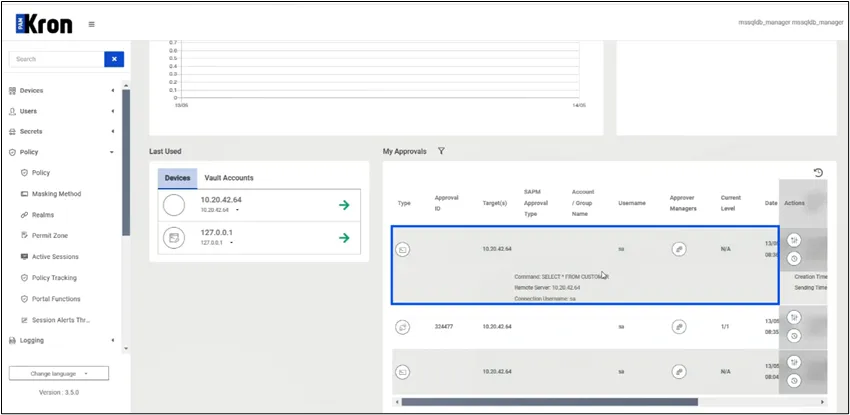Click the Target(s) column header
This screenshot has width=850, height=415.
pos(494,203)
